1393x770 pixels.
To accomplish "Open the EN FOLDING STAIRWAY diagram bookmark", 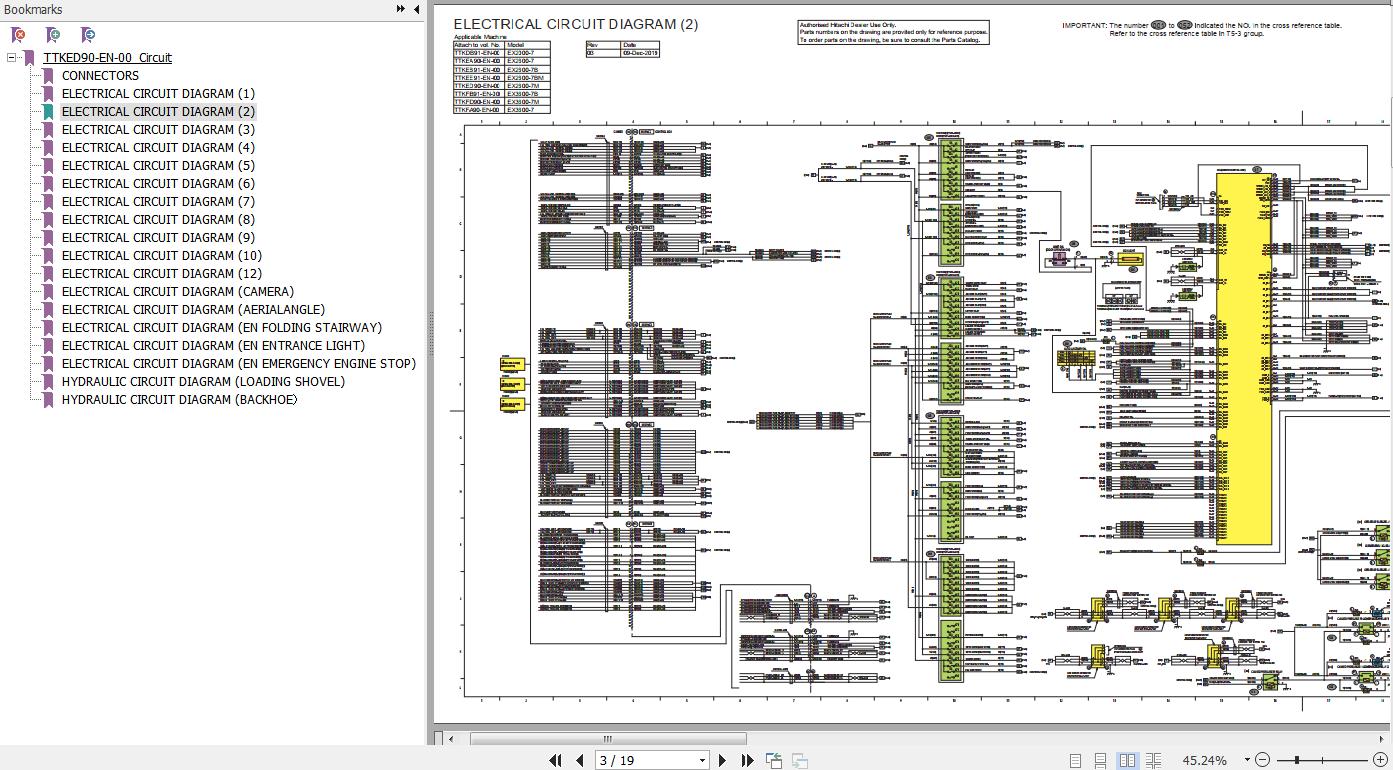I will (222, 328).
